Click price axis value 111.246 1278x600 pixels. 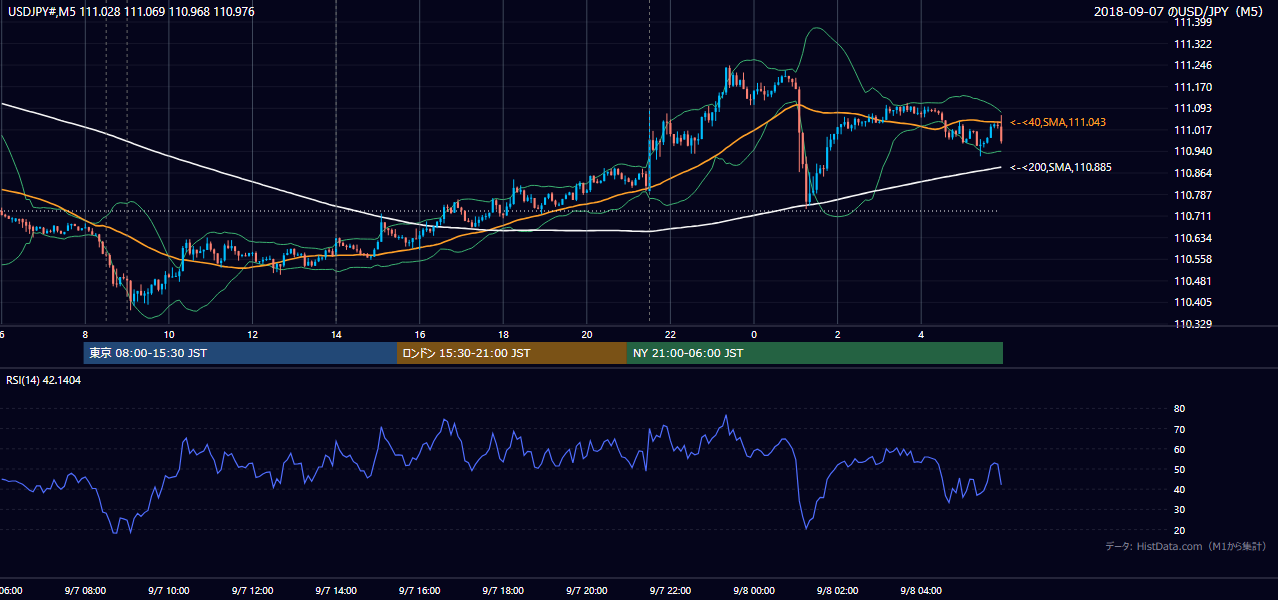point(1192,65)
